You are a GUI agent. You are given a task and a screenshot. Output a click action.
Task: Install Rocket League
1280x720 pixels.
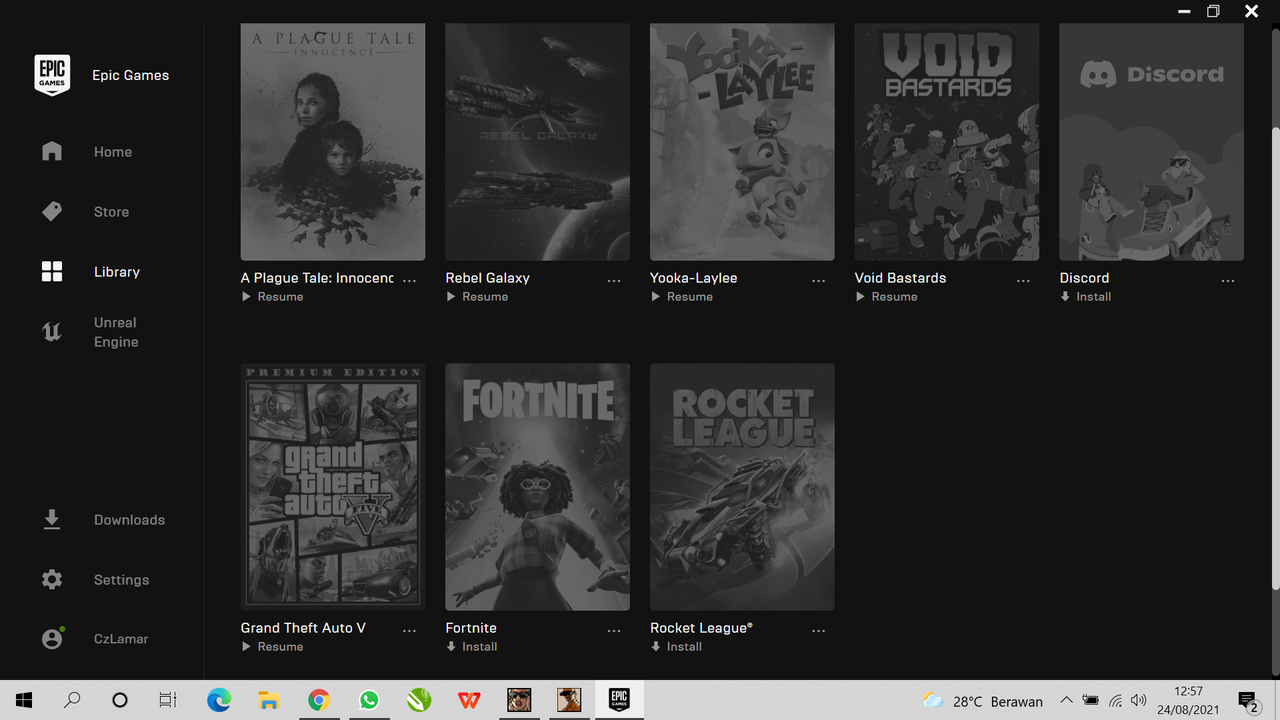click(677, 647)
